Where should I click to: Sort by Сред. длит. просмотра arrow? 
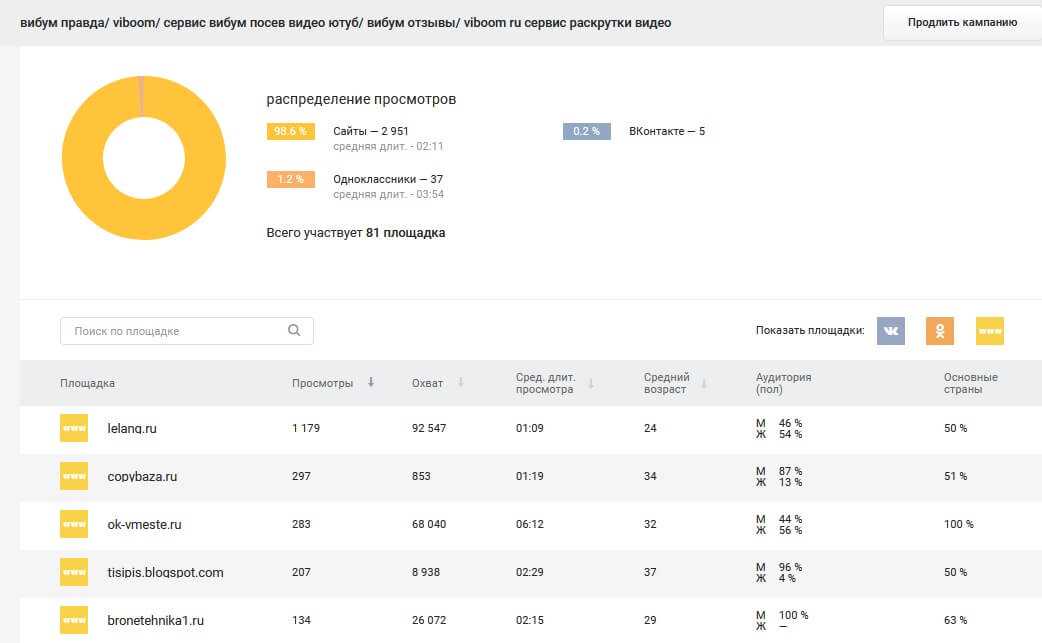click(591, 383)
